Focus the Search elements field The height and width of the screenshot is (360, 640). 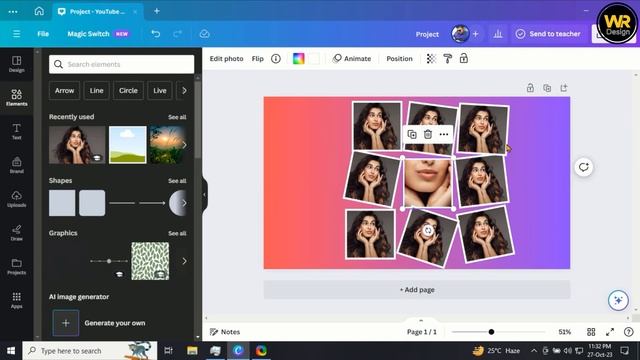click(x=122, y=64)
